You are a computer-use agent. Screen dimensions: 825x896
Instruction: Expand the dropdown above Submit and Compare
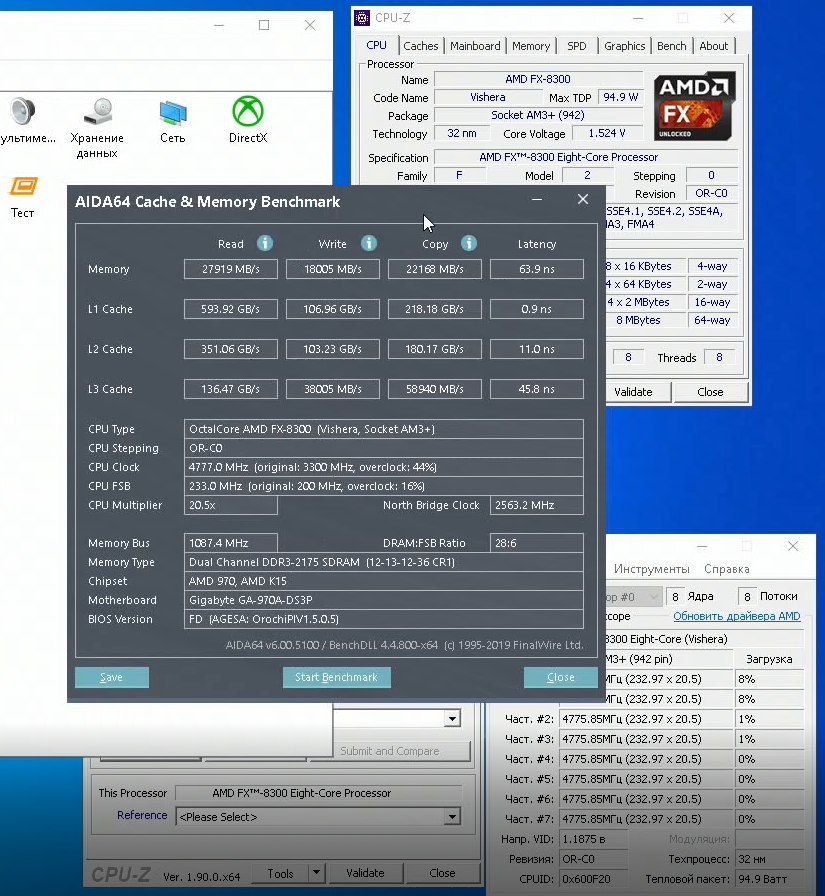[x=452, y=718]
